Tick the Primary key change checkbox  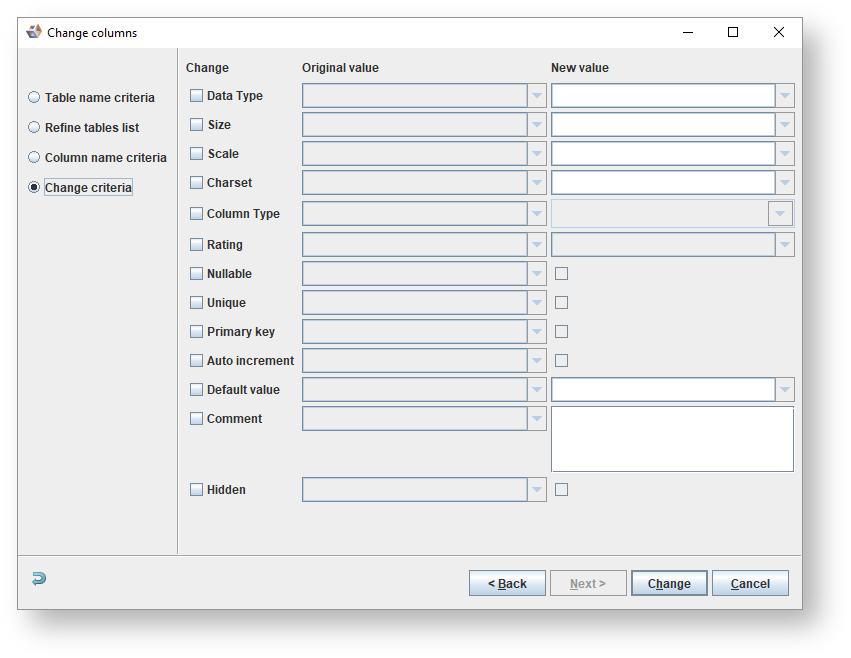click(x=196, y=332)
